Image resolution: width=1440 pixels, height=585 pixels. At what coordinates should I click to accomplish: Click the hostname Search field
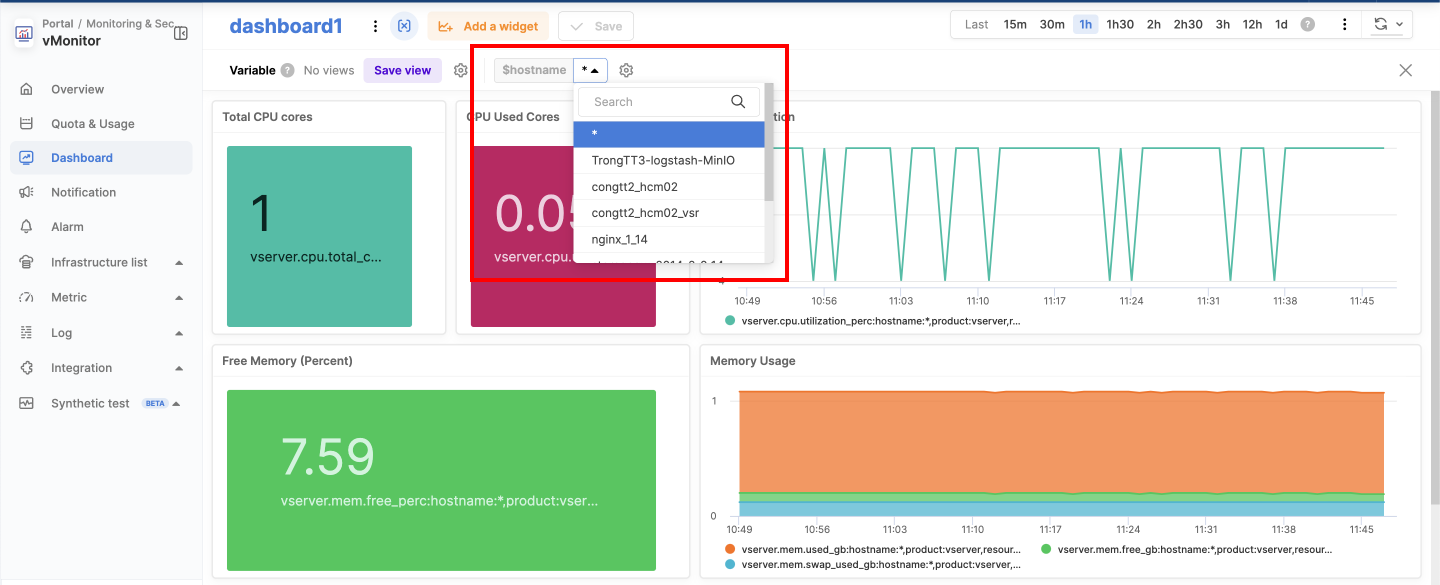655,102
